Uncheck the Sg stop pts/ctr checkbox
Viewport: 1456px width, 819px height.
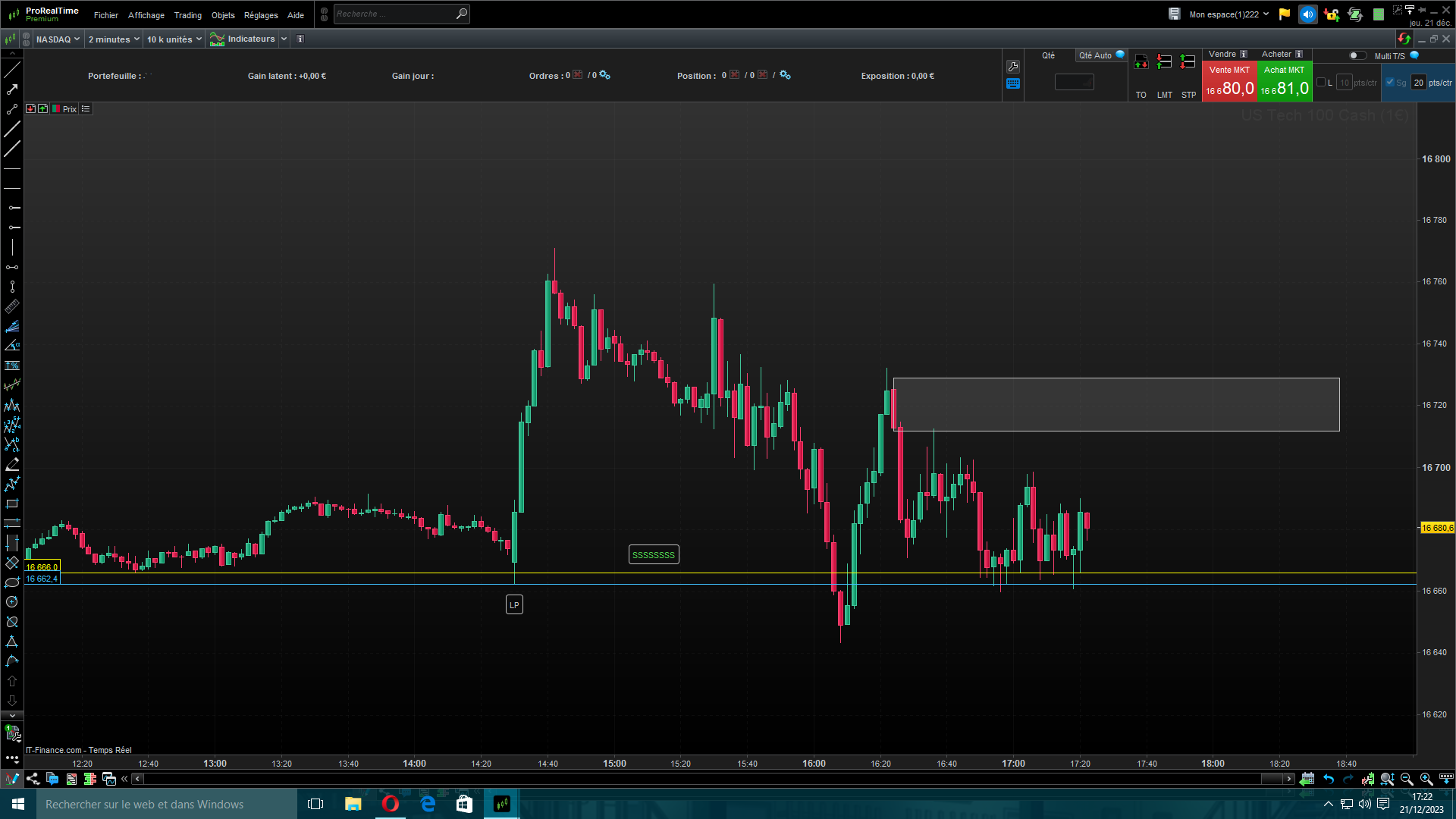tap(1390, 83)
